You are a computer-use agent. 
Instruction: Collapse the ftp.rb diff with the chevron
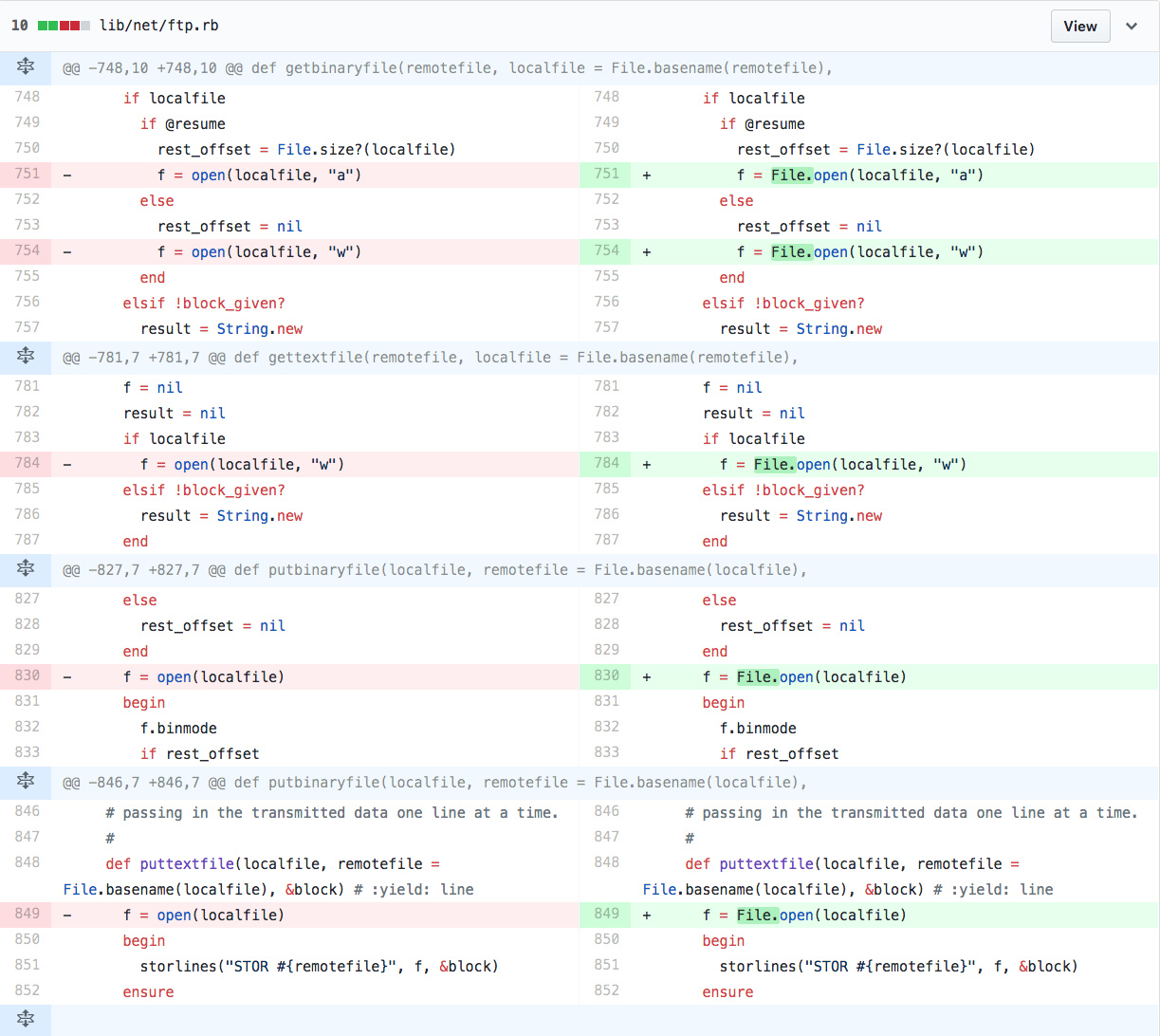click(x=1132, y=27)
